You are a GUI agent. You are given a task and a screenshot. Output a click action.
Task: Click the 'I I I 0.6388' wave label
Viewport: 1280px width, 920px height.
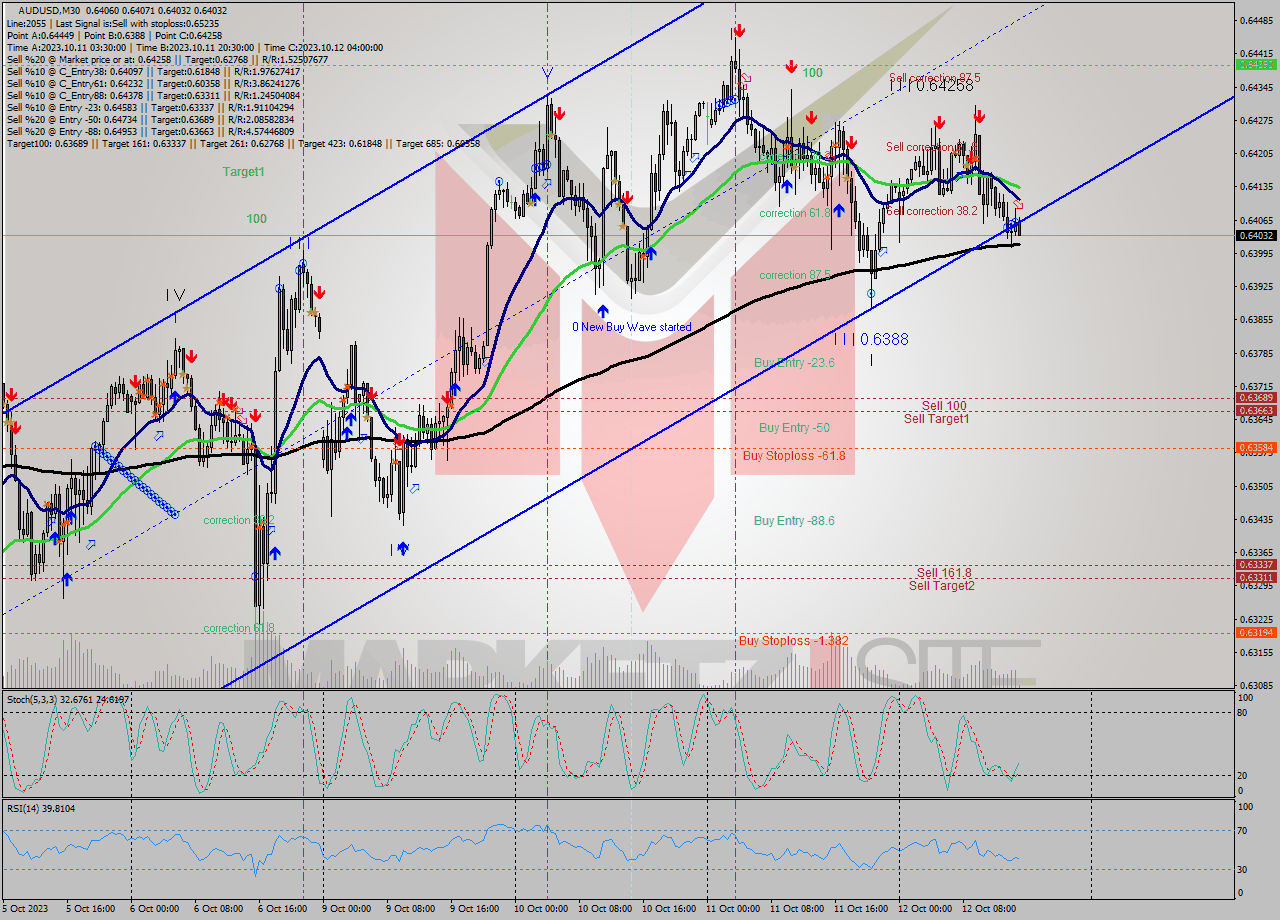click(x=871, y=339)
